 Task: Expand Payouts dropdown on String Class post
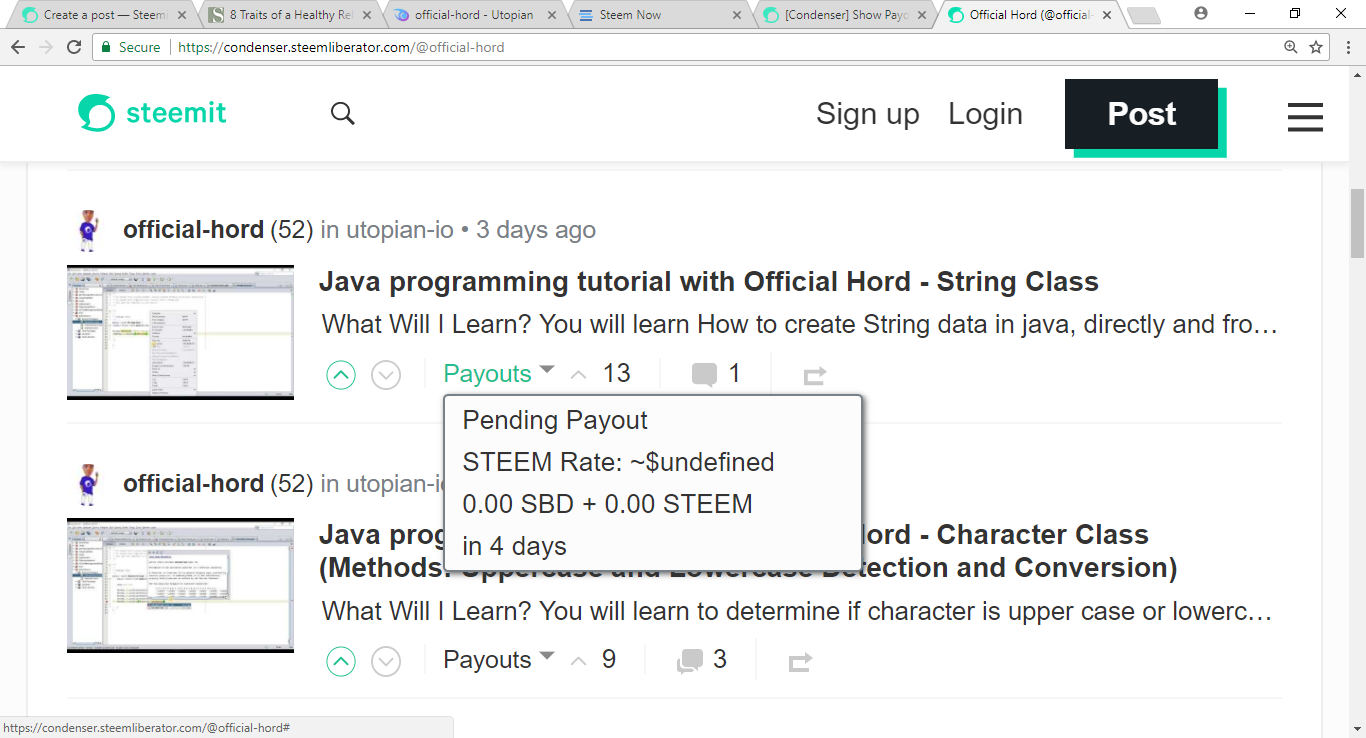click(498, 373)
